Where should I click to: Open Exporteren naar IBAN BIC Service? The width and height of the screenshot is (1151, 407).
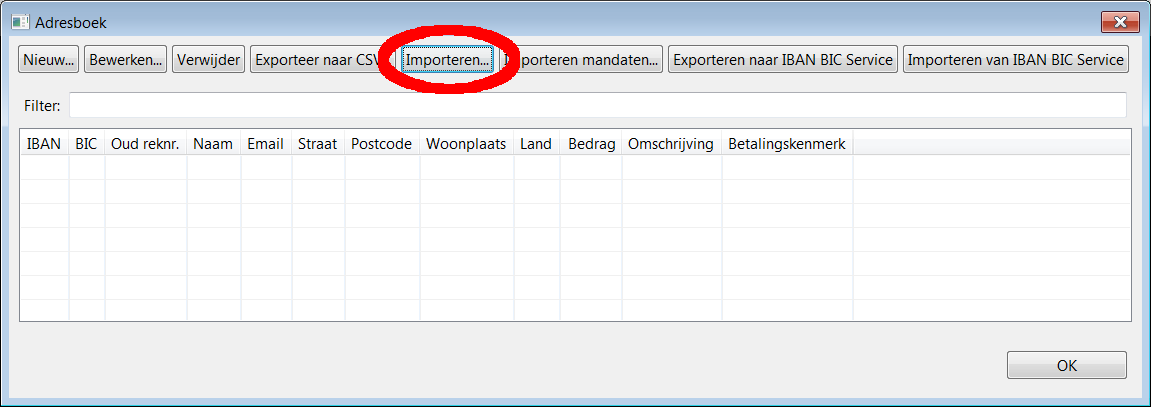coord(782,60)
